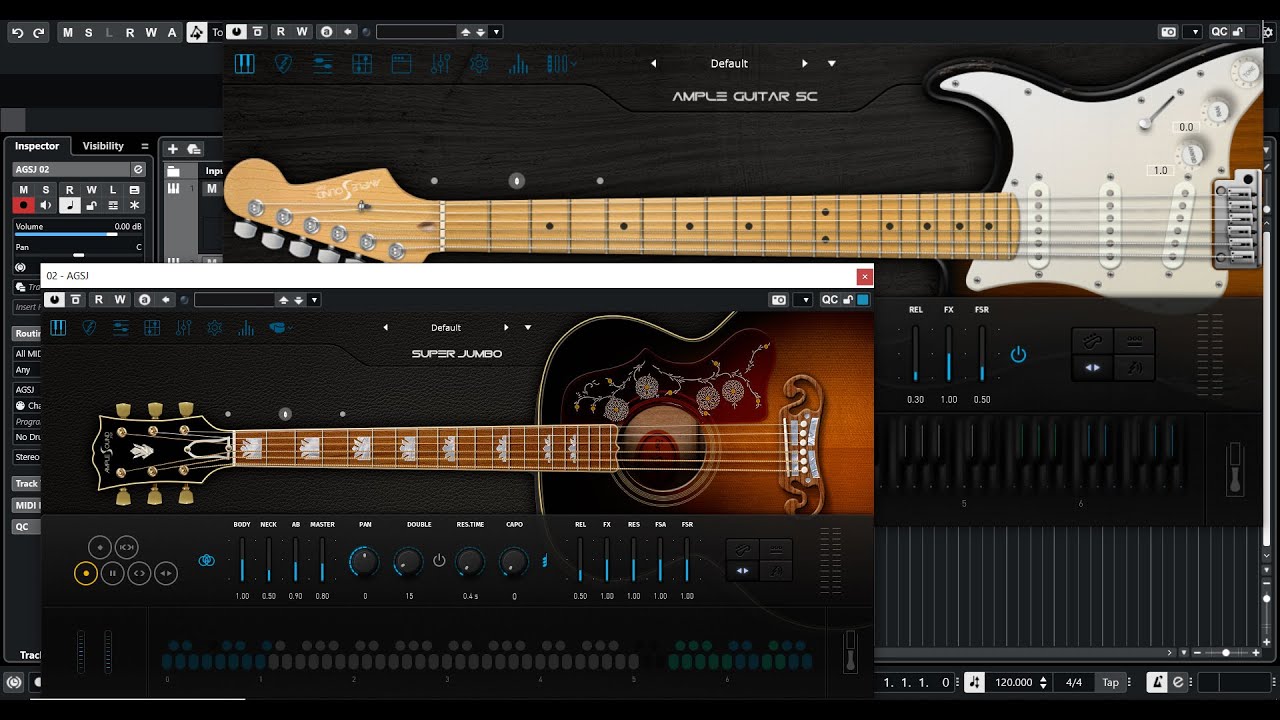The width and height of the screenshot is (1280, 720).
Task: Open the guitar pick Strummer panel in Super Jumbo
Action: tap(89, 327)
